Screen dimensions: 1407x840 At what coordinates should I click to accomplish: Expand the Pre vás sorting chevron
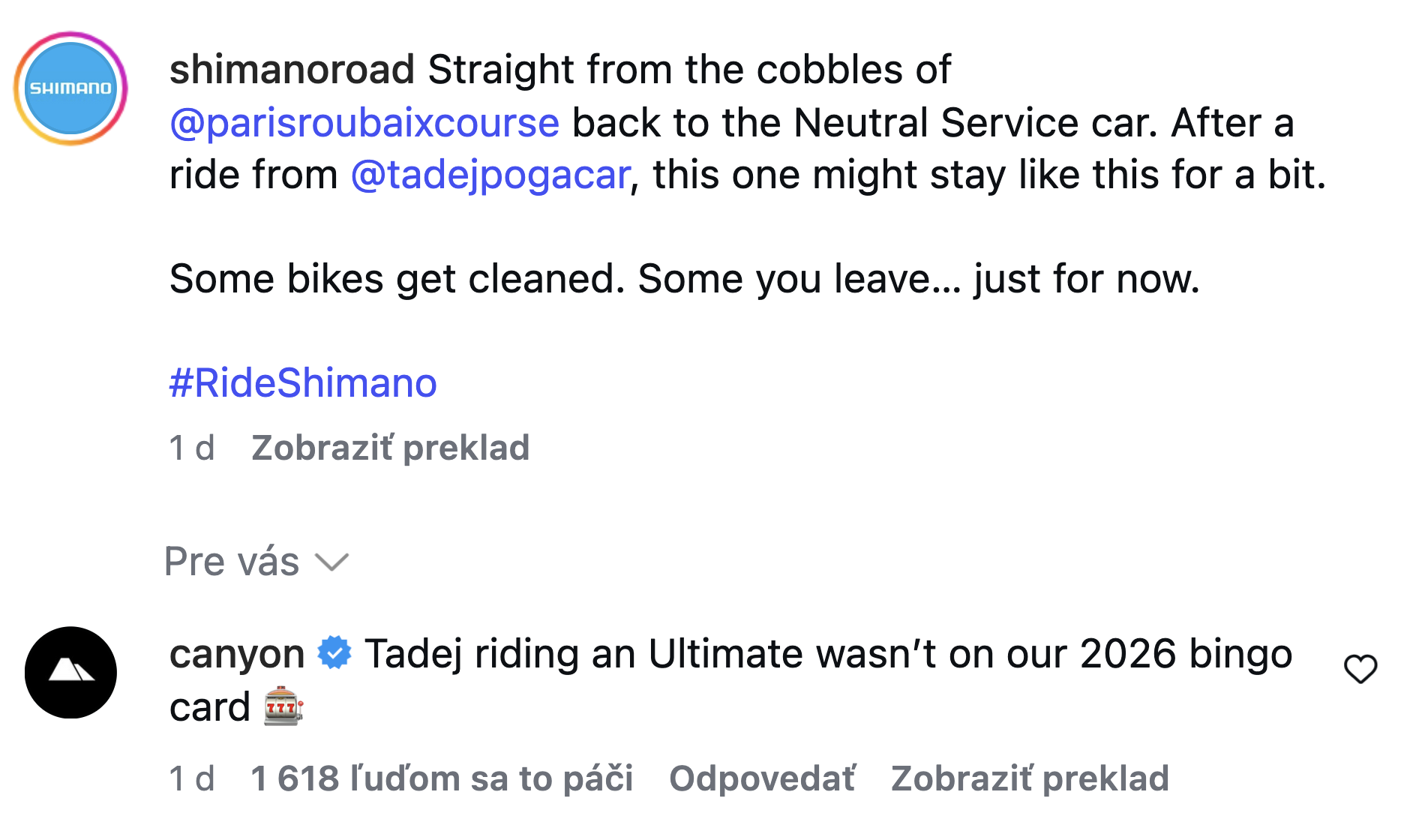point(331,562)
